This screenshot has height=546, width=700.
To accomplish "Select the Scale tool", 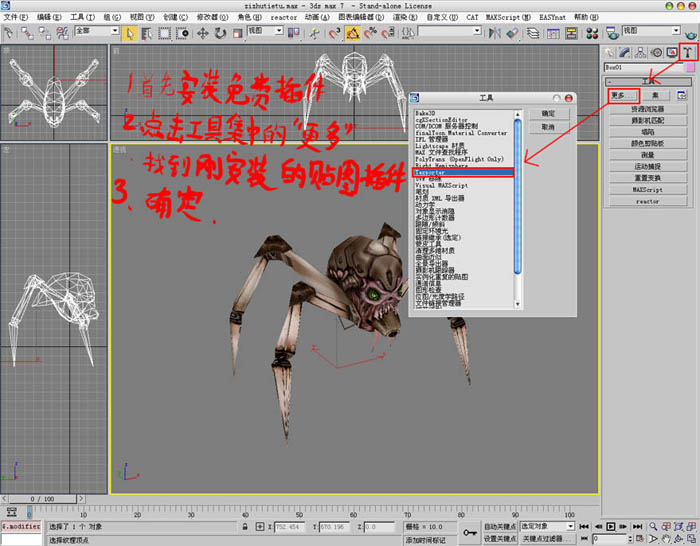I will point(238,33).
